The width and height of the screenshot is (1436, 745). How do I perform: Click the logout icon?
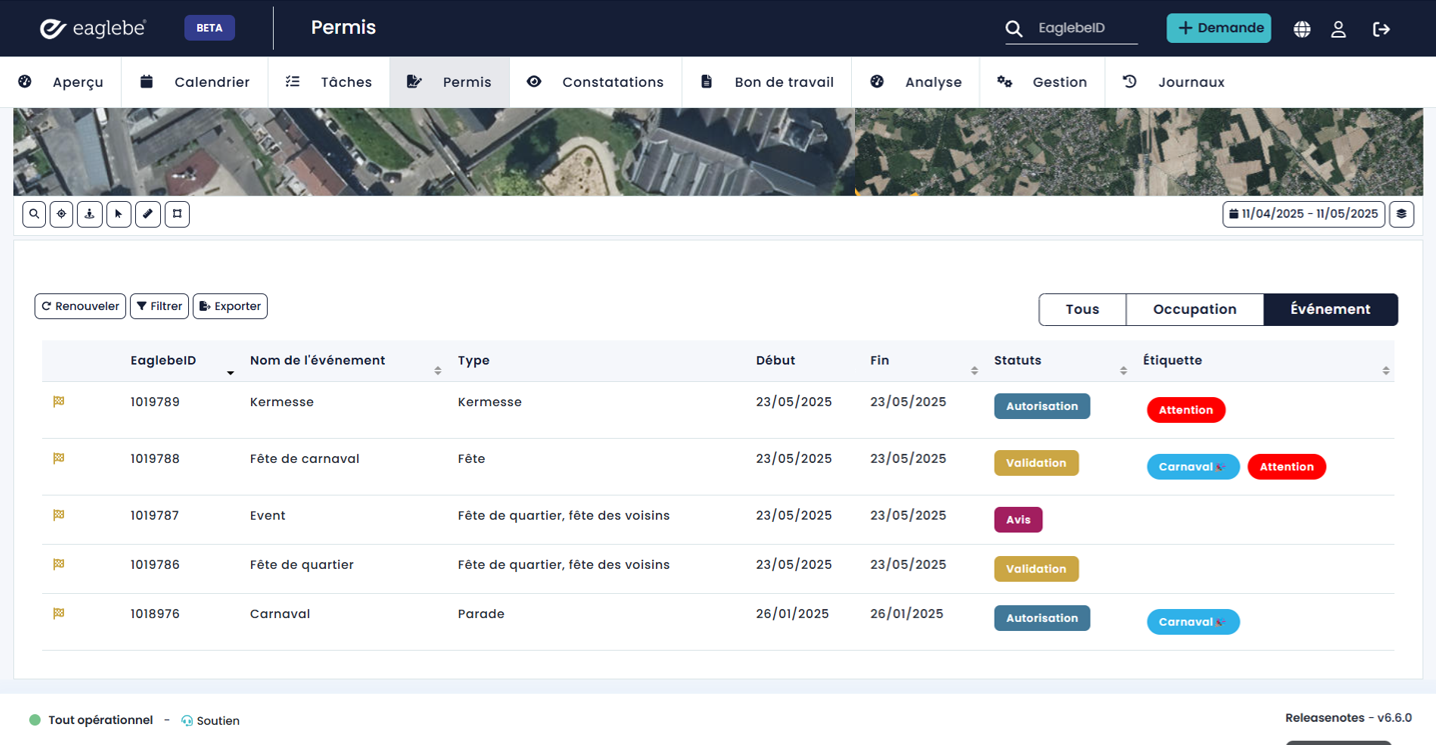click(x=1382, y=29)
